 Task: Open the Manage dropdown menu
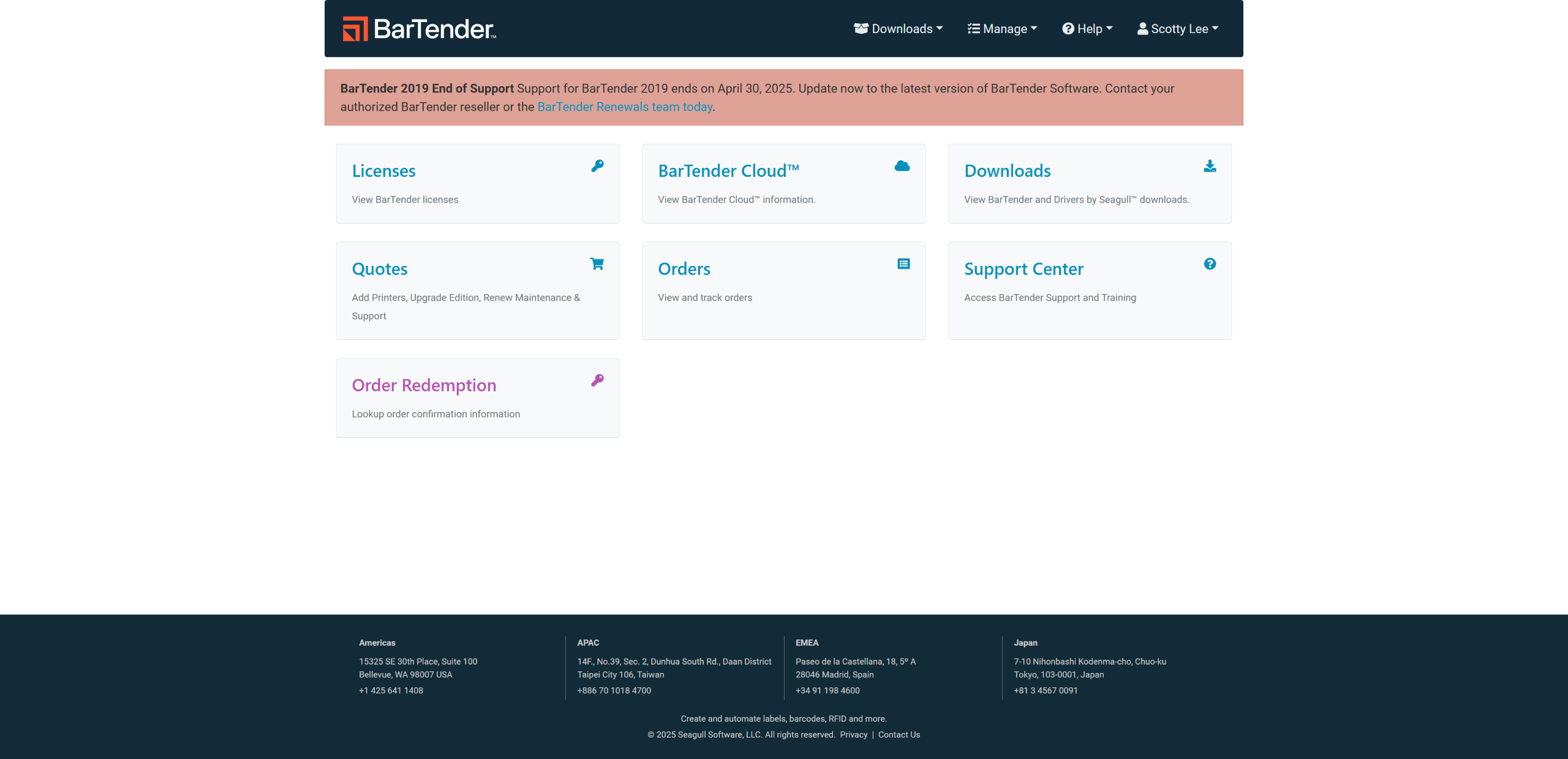point(1002,29)
